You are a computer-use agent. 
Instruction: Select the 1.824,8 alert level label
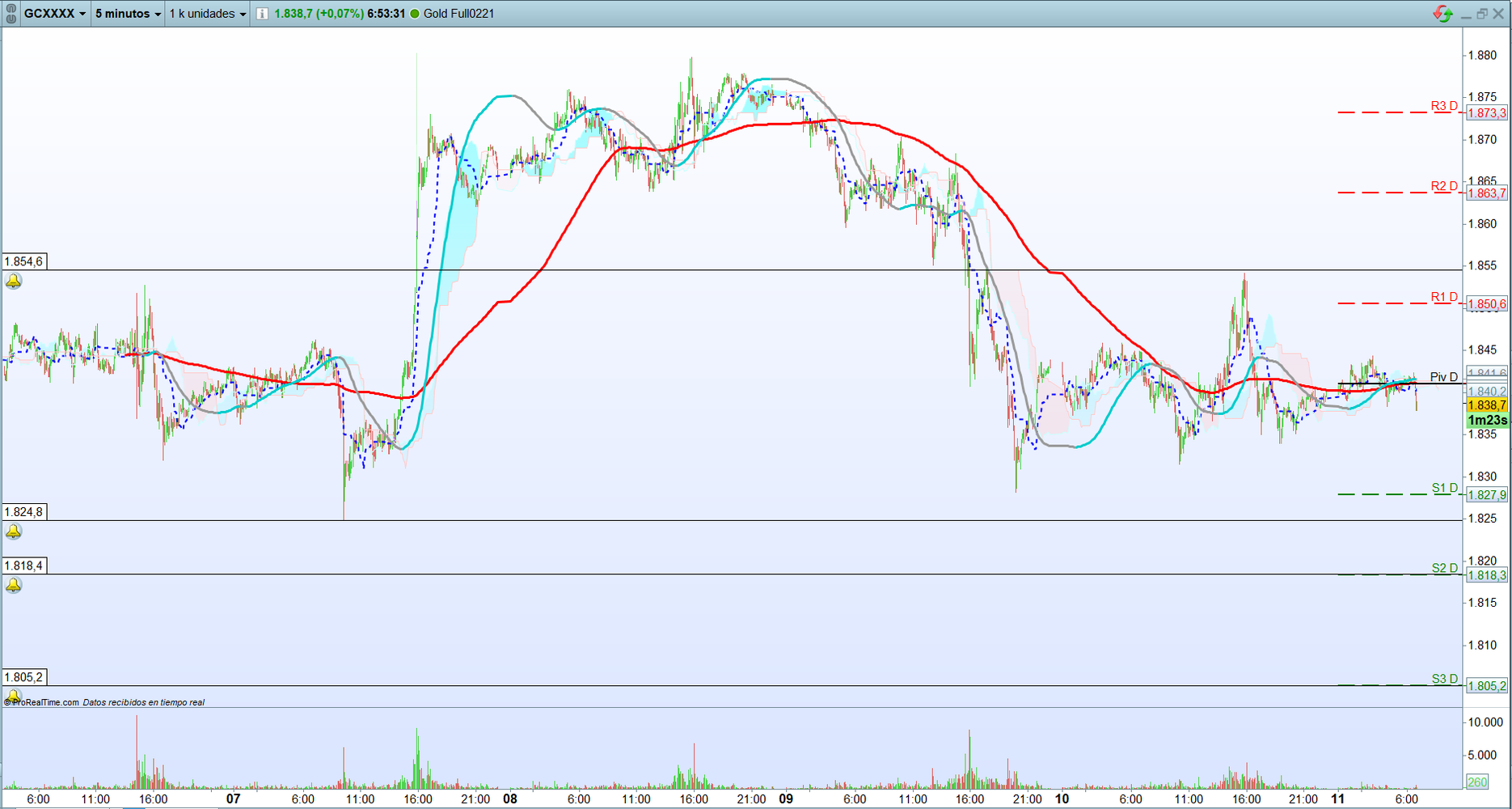pyautogui.click(x=23, y=512)
